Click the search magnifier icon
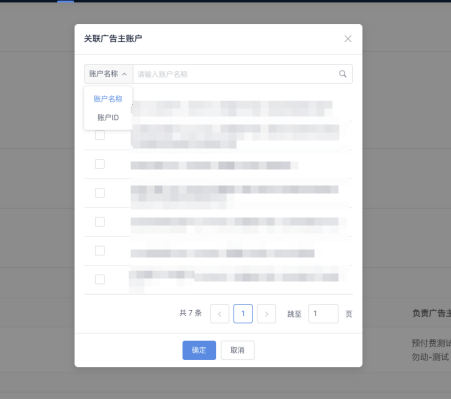This screenshot has height=399, width=451. coord(343,74)
